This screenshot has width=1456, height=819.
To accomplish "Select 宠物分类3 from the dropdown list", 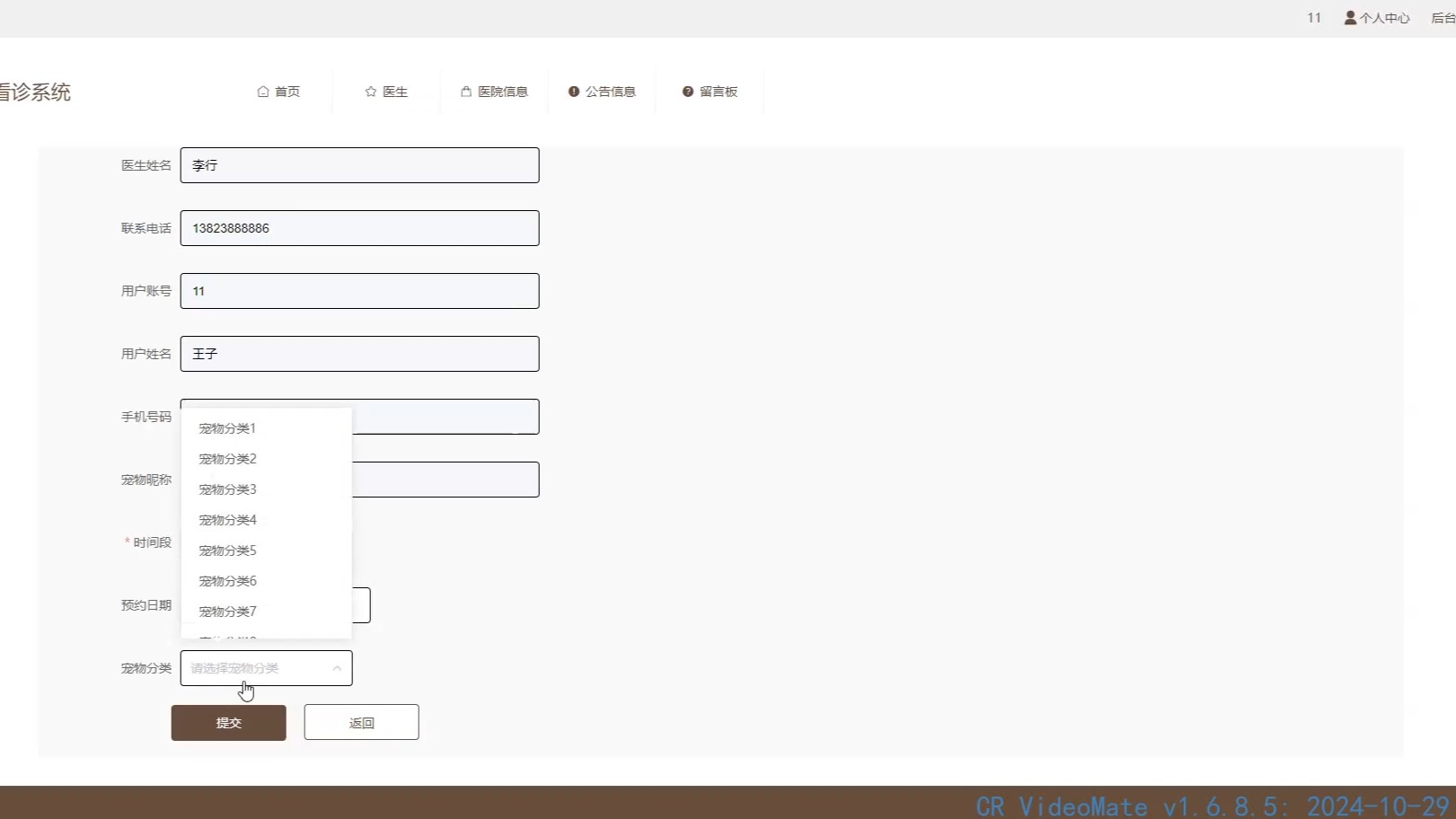I will click(x=266, y=489).
